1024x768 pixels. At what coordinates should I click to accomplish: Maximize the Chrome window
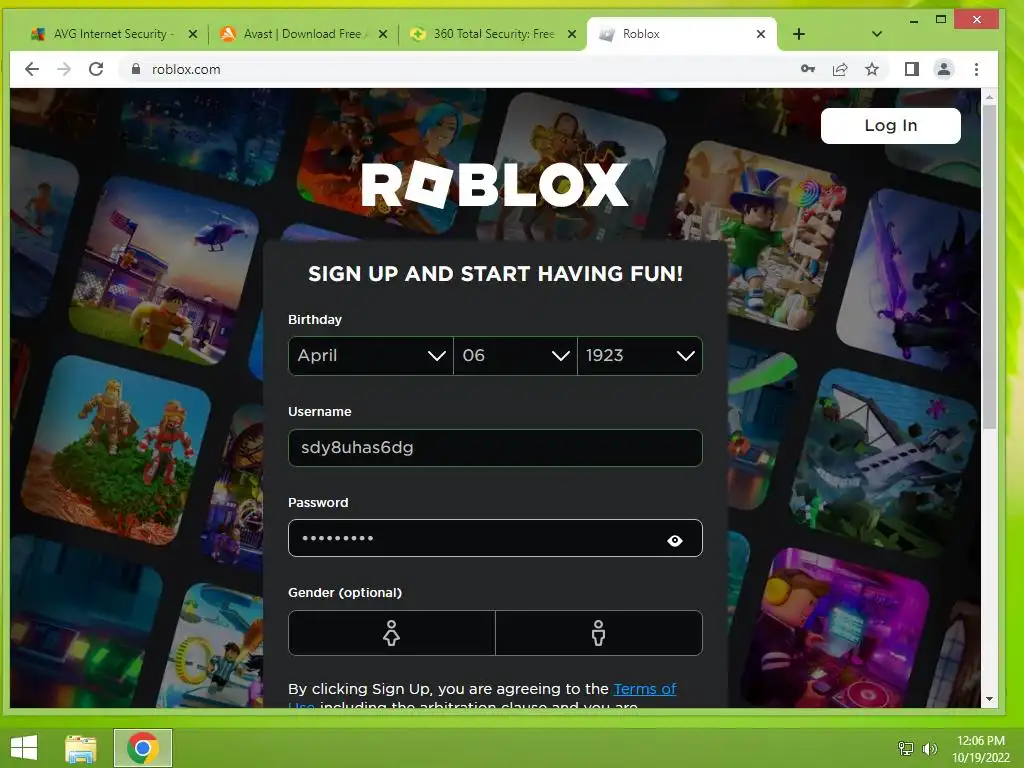940,20
